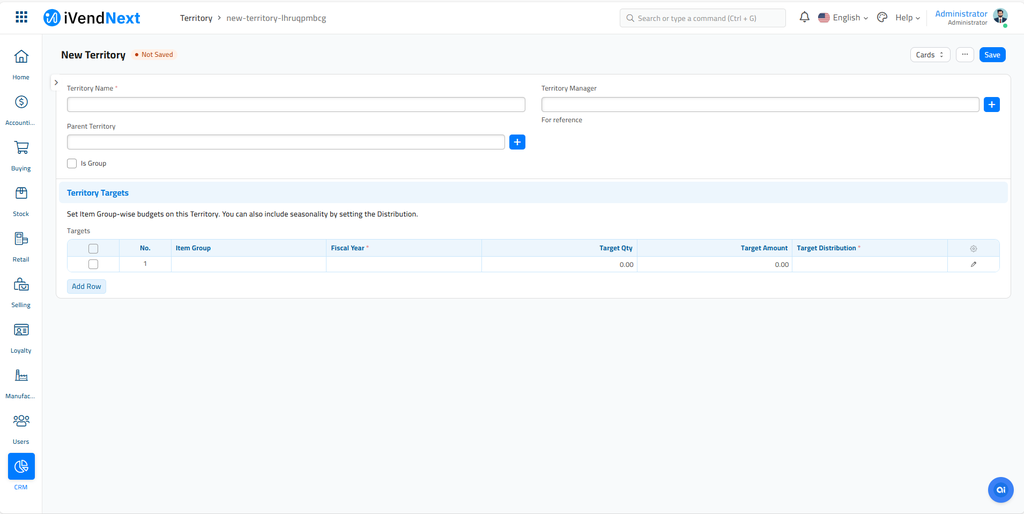The width and height of the screenshot is (1024, 514).
Task: Edit row 1 with pencil icon
Action: (x=973, y=265)
